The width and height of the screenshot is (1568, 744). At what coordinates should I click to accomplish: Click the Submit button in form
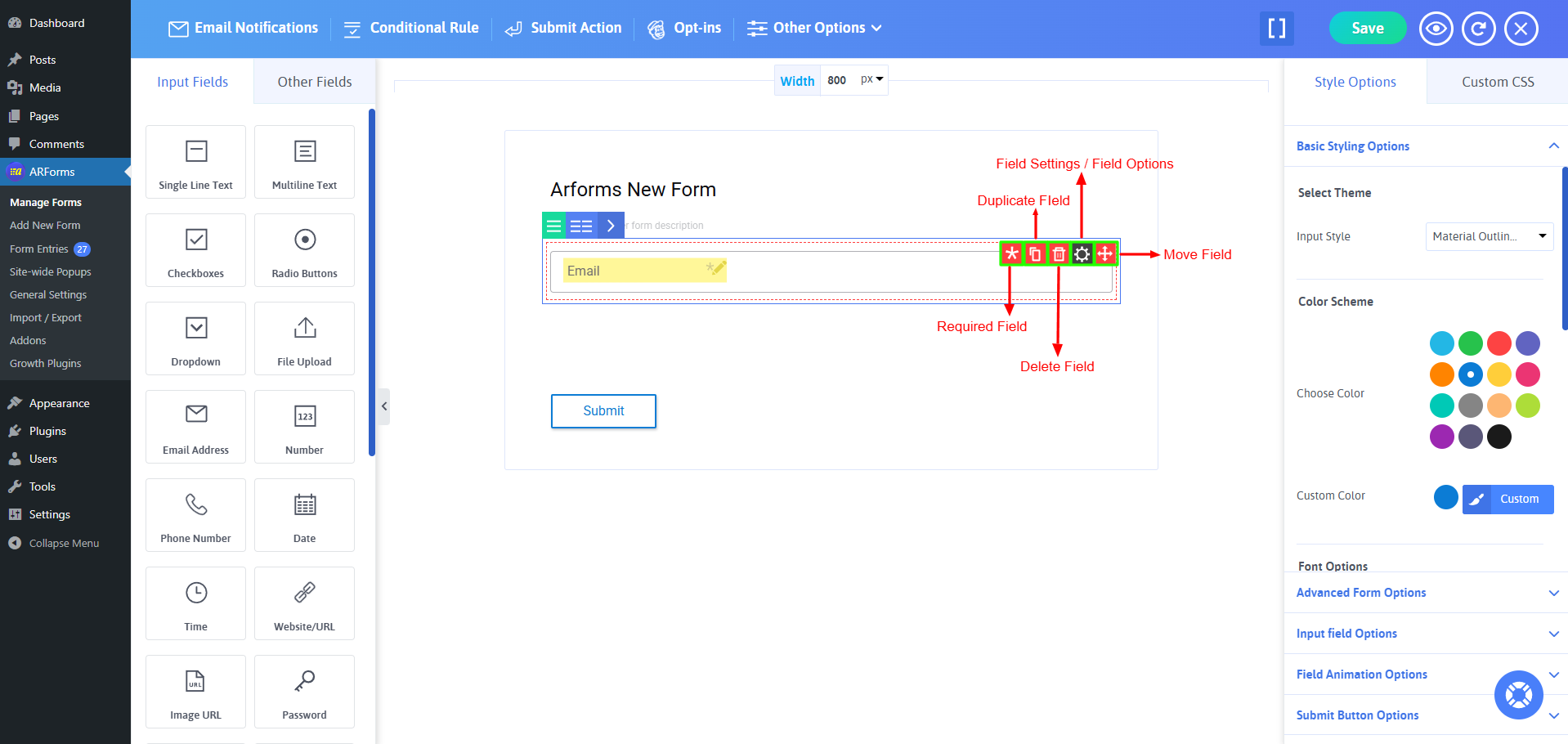[x=603, y=411]
